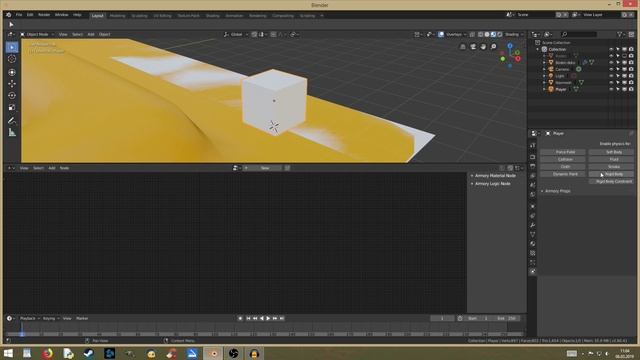Click the Light object icon in outliner
The image size is (640, 360).
coord(551,76)
